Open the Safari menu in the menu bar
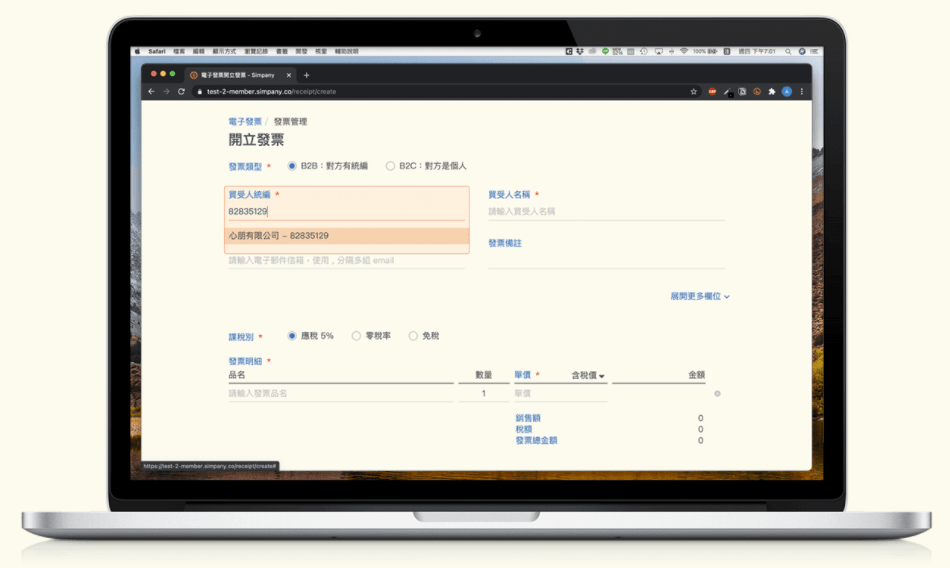Viewport: 950px width, 568px height. 156,51
